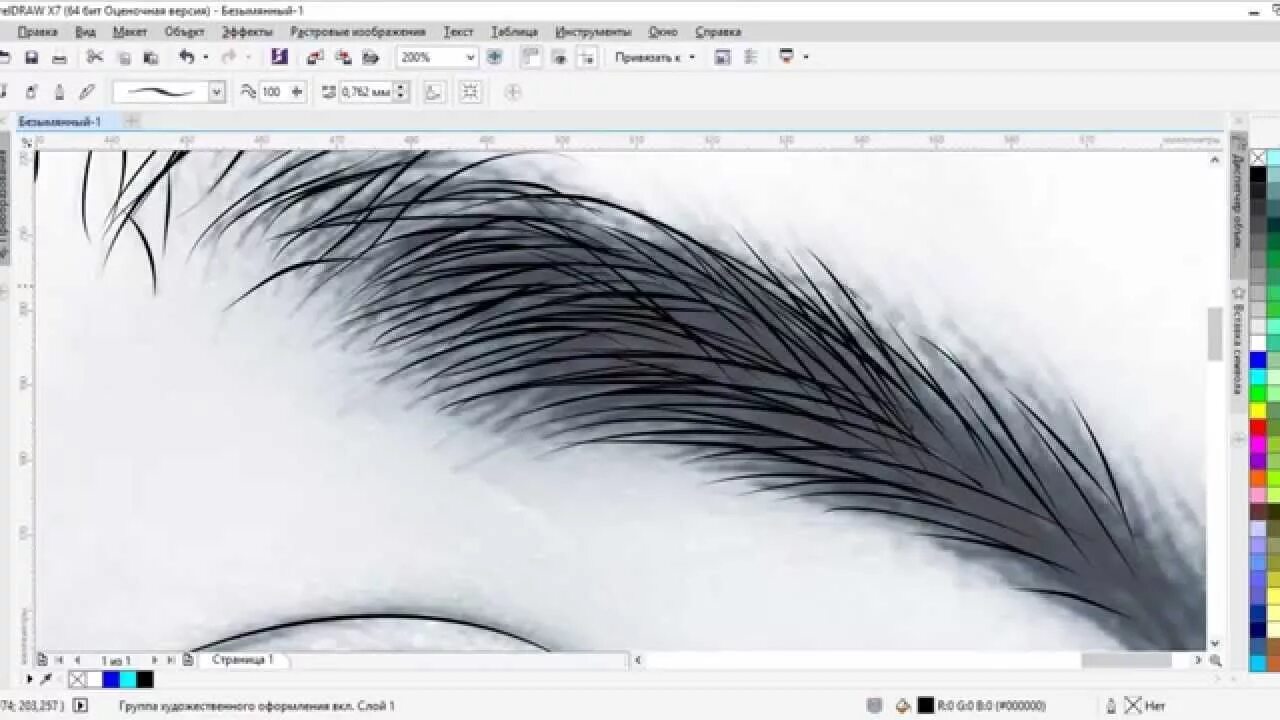Pick the red swatch in the color palette
The width and height of the screenshot is (1280, 720).
pyautogui.click(x=1258, y=427)
